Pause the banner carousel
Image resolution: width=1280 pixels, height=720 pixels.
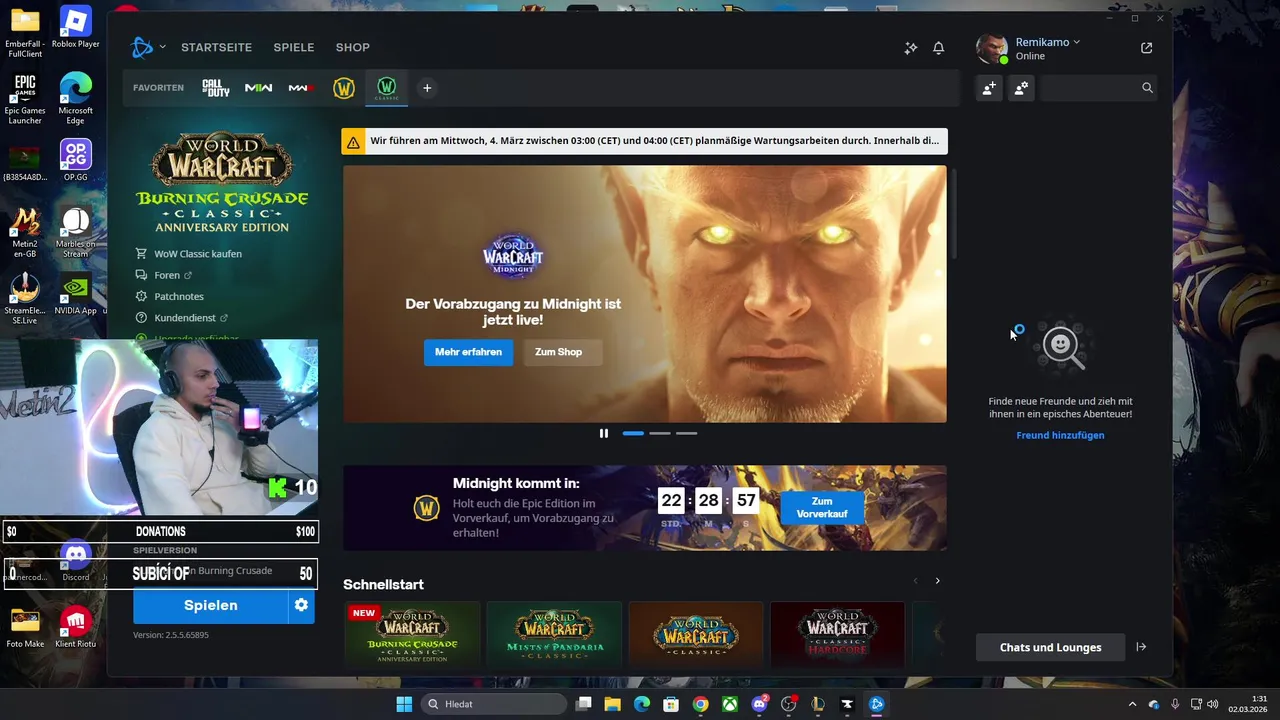[x=604, y=433]
